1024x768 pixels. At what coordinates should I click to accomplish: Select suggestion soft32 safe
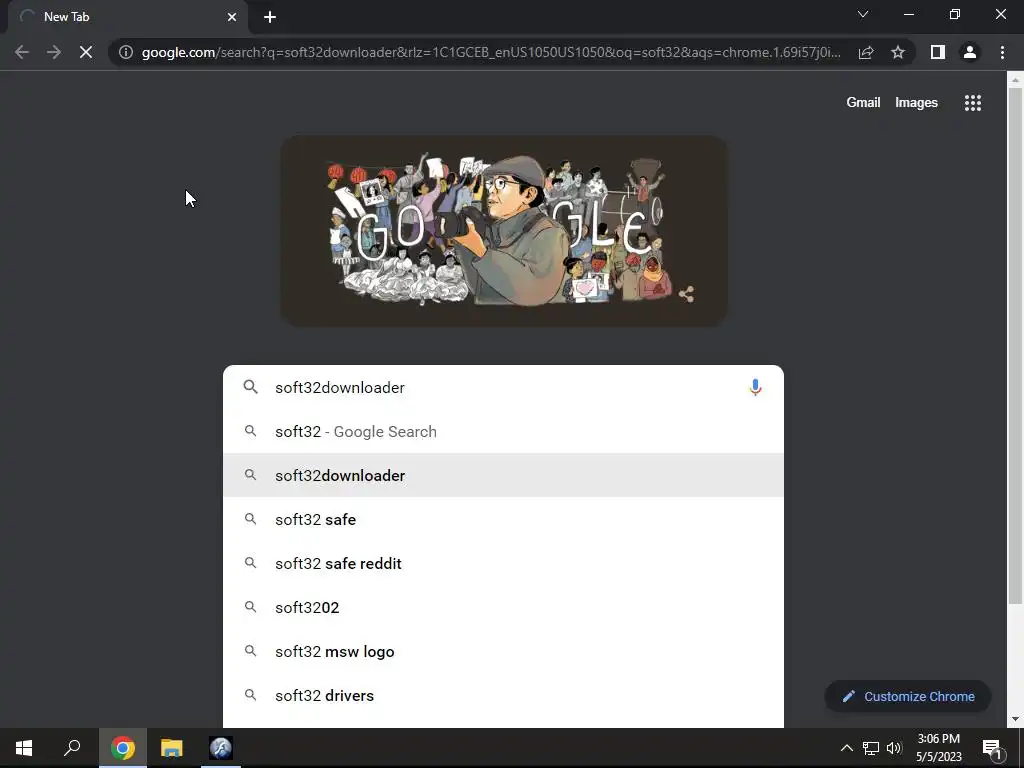503,519
